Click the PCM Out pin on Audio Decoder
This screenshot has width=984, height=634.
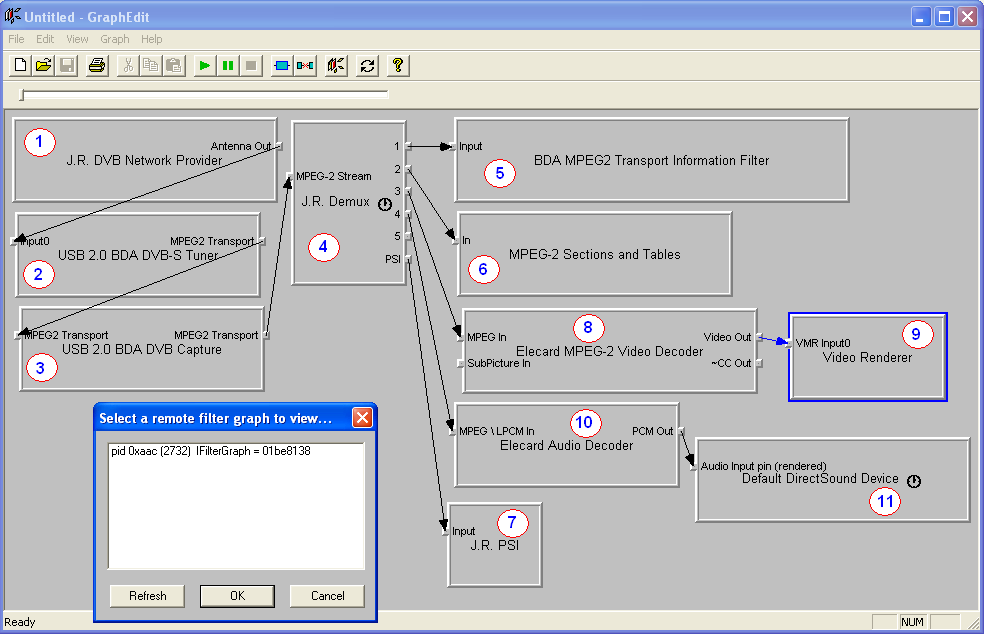click(681, 431)
